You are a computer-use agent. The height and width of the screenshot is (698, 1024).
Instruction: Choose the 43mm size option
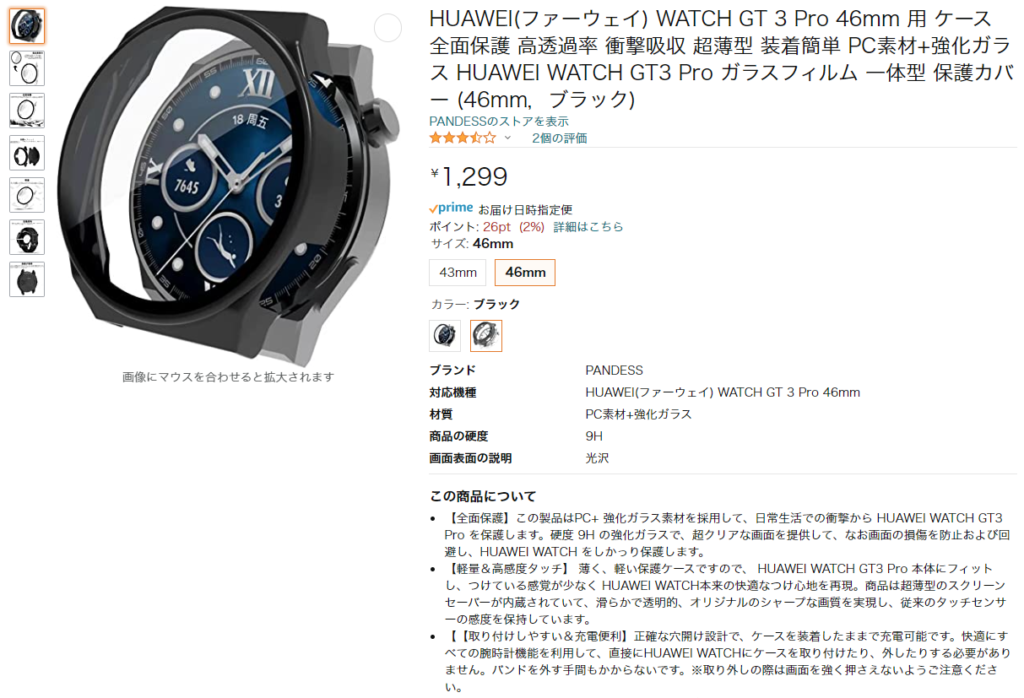click(x=458, y=272)
